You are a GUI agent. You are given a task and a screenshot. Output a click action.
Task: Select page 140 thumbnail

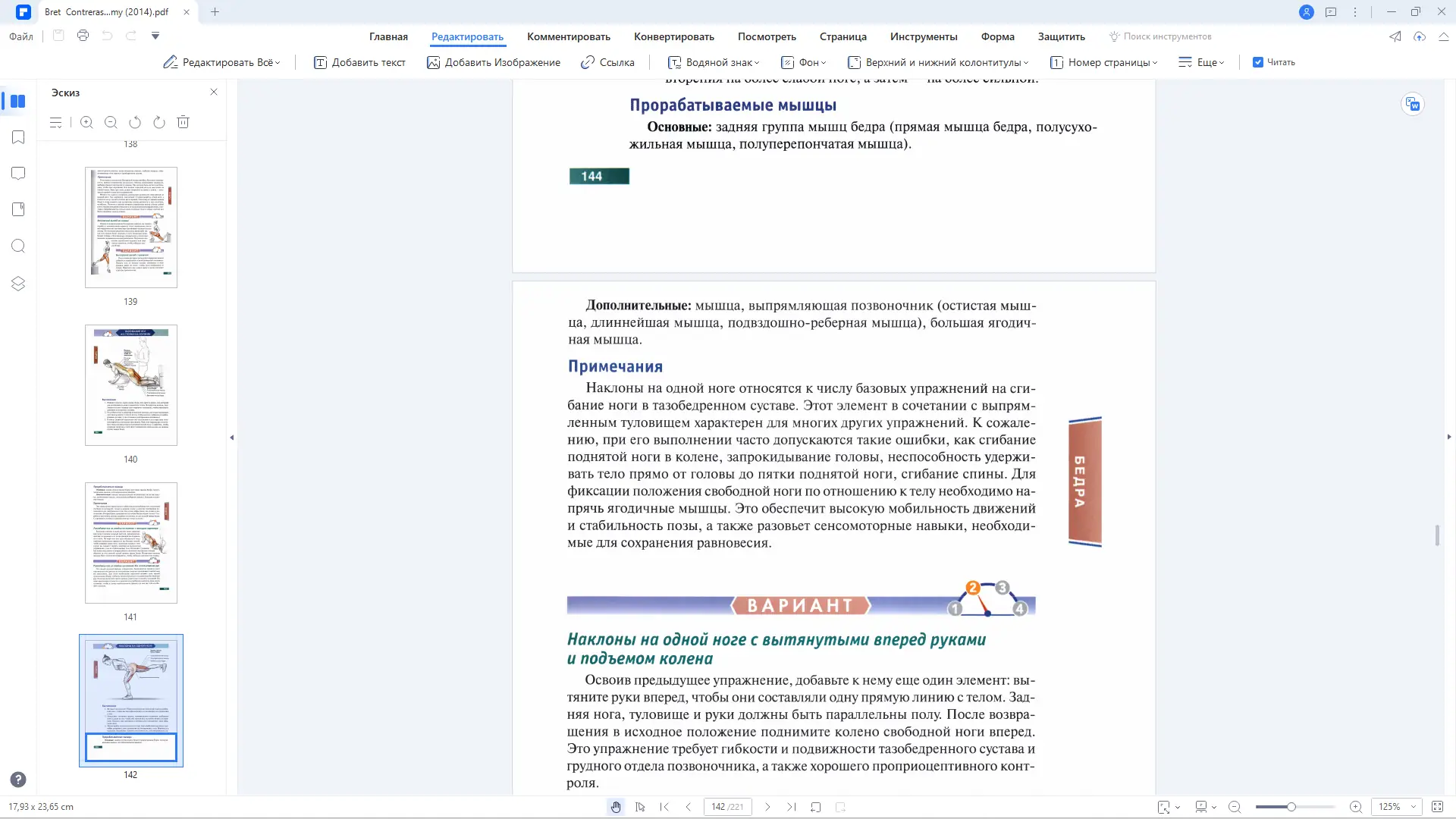click(130, 385)
